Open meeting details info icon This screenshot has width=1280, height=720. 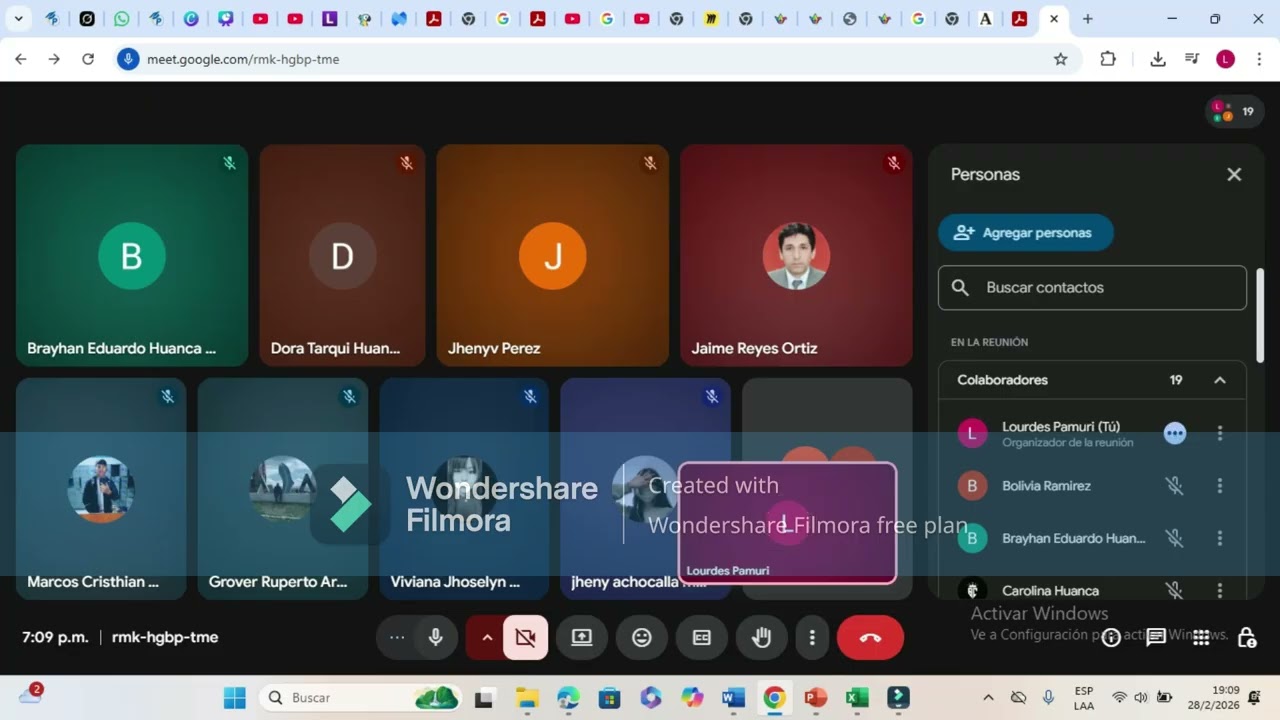point(1111,637)
